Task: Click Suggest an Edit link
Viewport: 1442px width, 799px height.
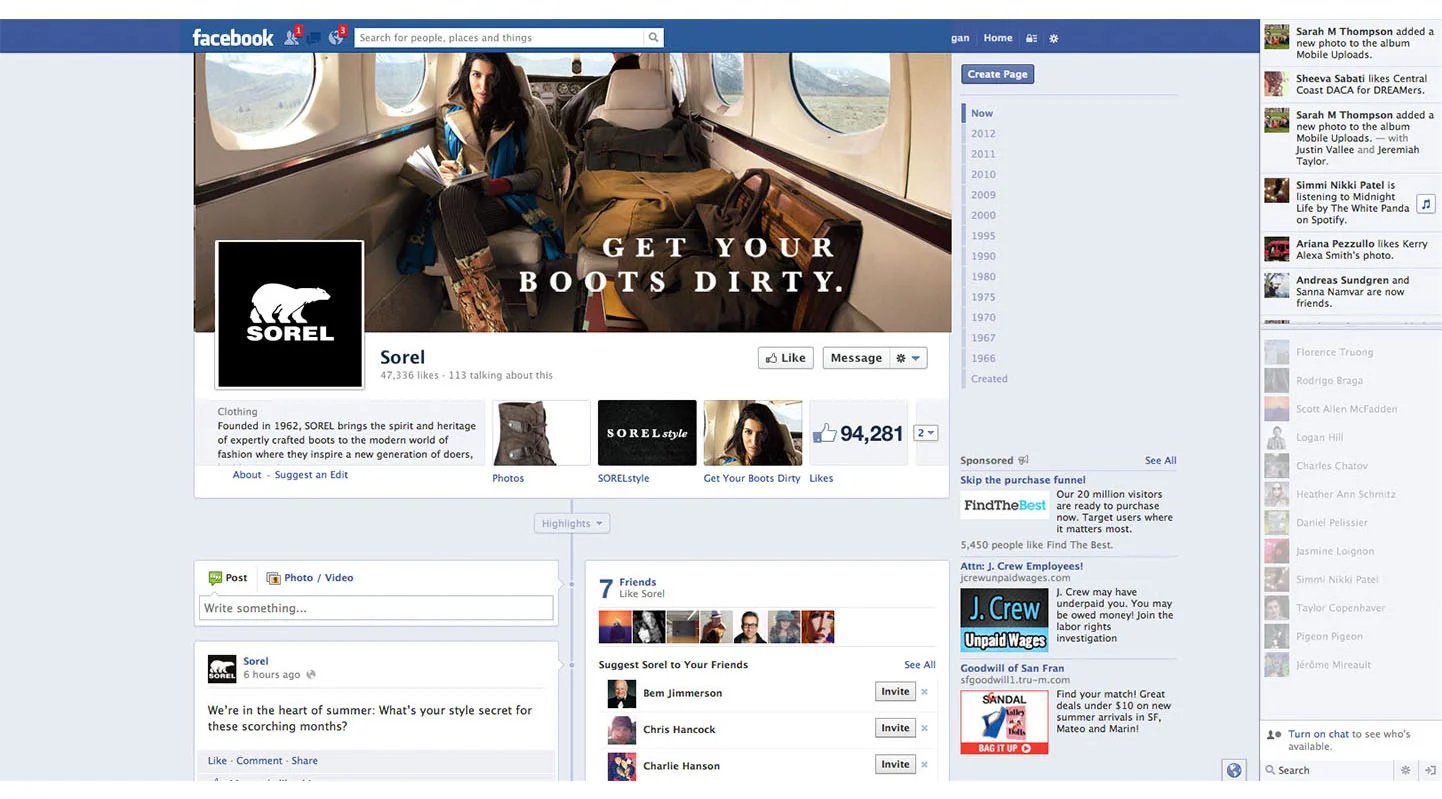Action: [311, 475]
